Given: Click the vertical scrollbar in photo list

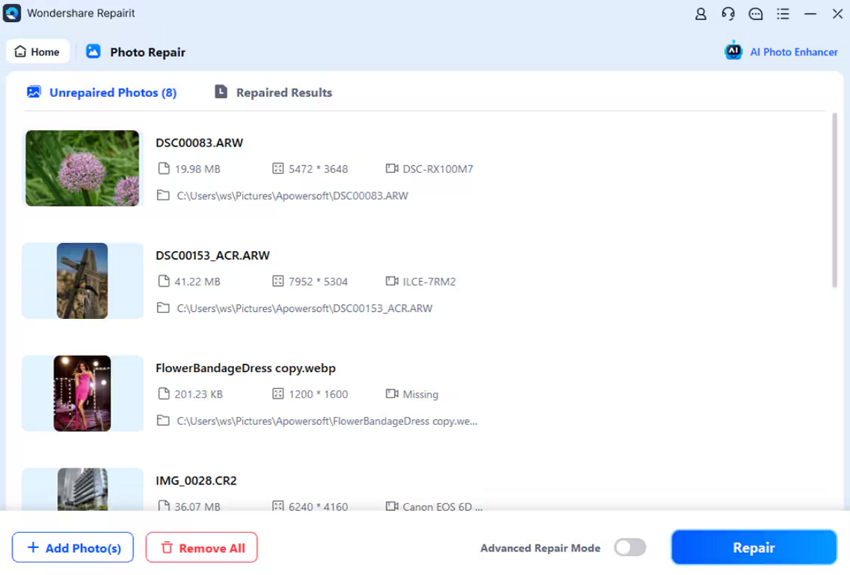Looking at the screenshot, I should coord(834,200).
